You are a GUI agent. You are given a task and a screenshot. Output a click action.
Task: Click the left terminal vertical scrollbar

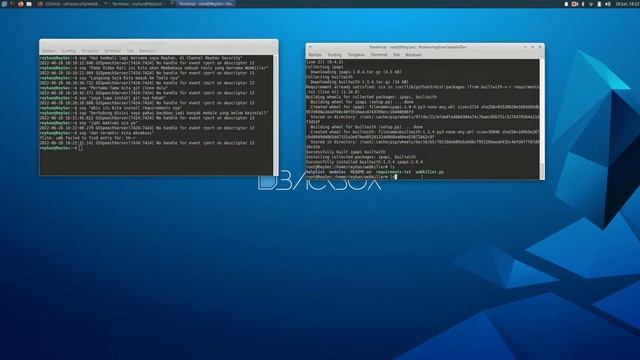276,115
